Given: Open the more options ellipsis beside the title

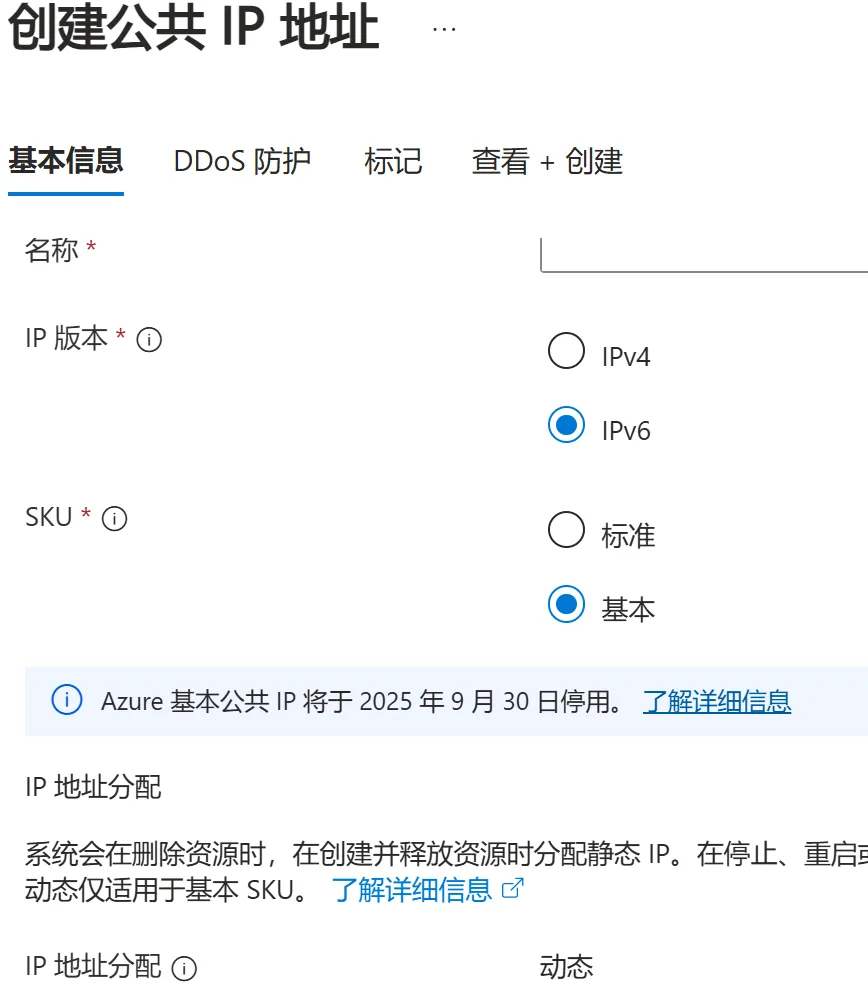Looking at the screenshot, I should pyautogui.click(x=444, y=29).
